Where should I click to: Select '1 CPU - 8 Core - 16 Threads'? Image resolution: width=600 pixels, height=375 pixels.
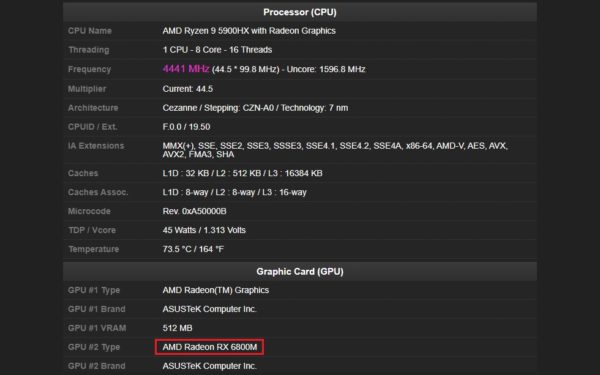(x=217, y=50)
